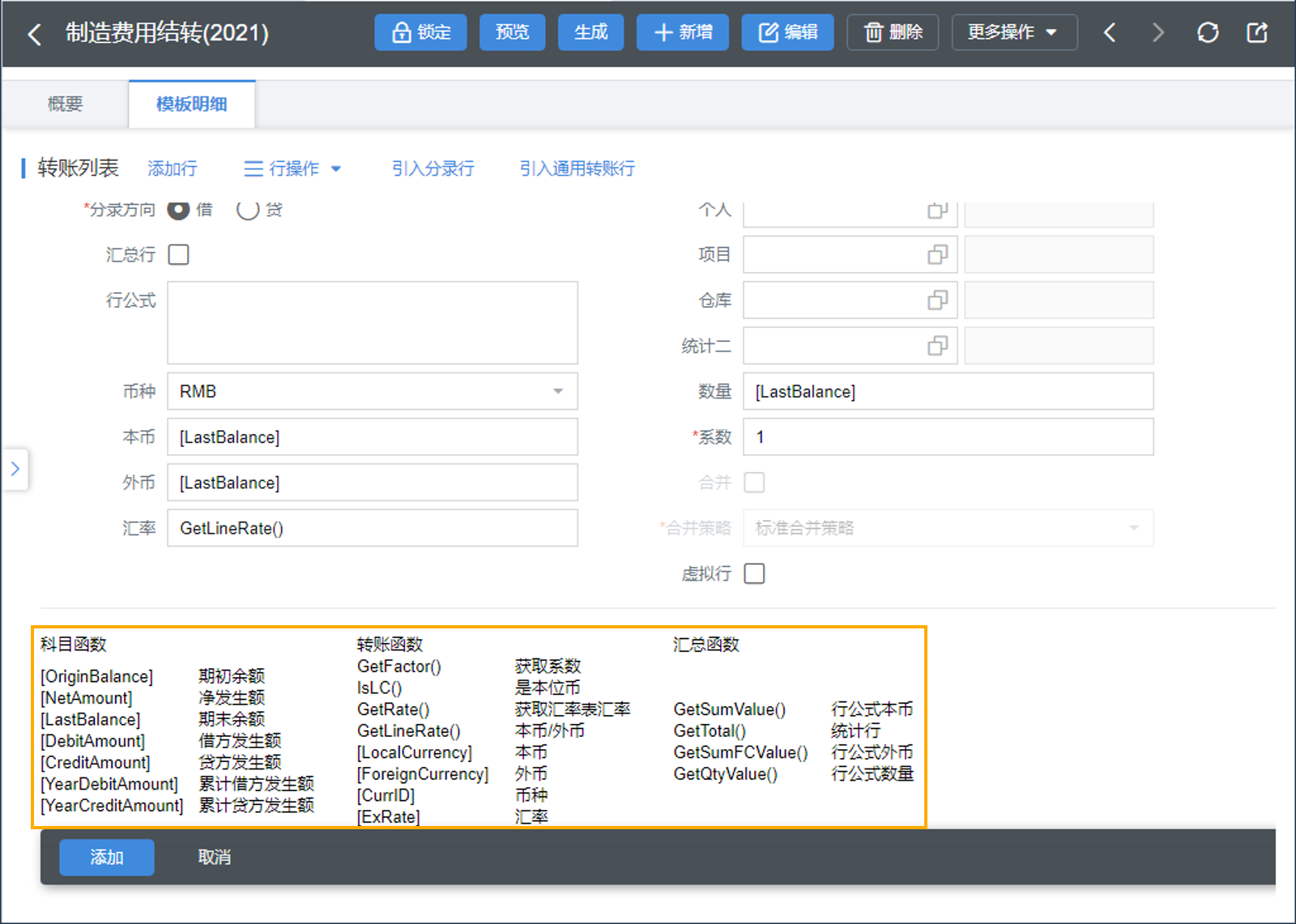Click the [ForeignCurrency] function text

coord(423,773)
